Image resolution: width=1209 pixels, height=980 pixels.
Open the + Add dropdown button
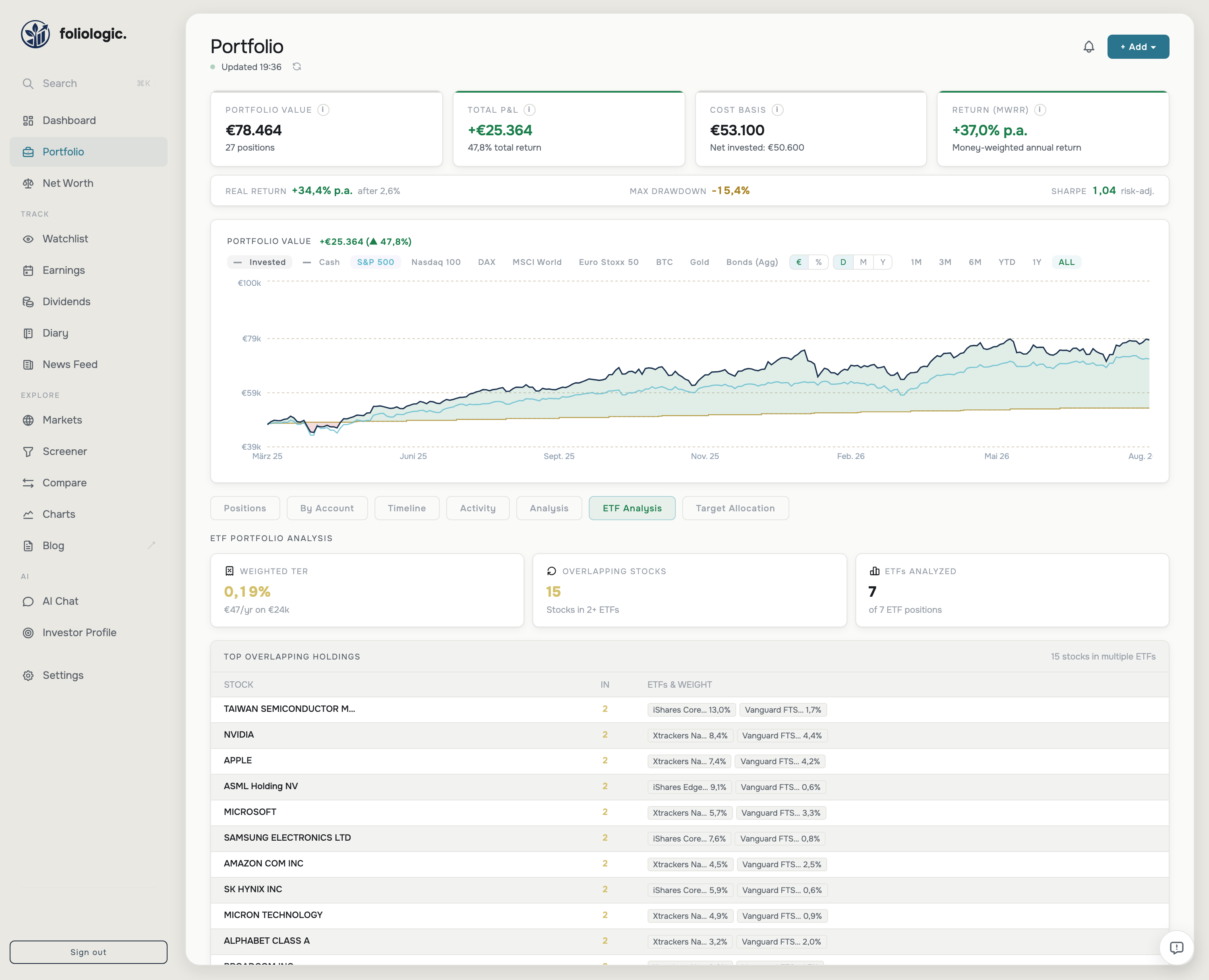tap(1138, 47)
